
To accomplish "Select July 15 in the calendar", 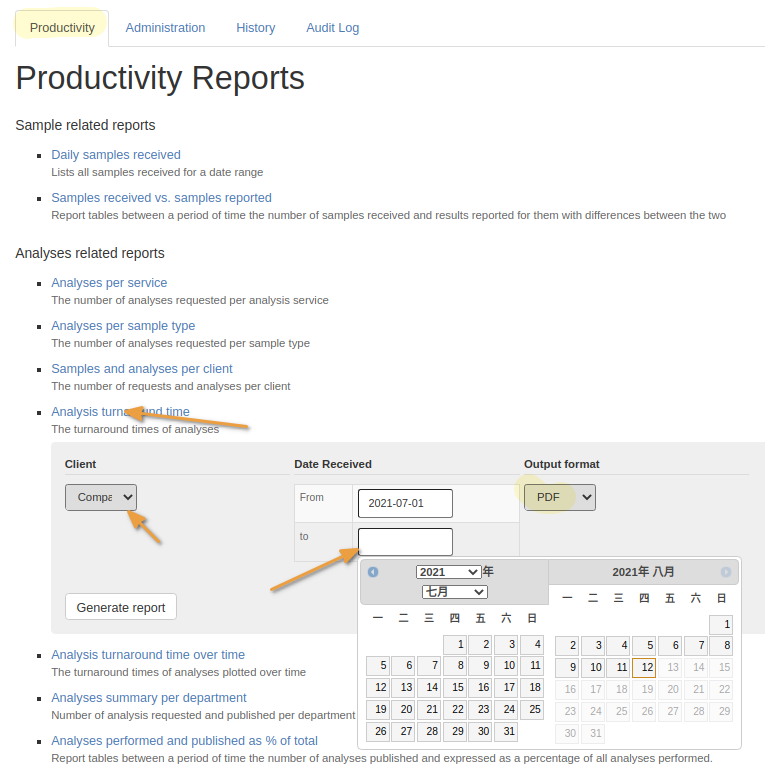I will point(455,687).
